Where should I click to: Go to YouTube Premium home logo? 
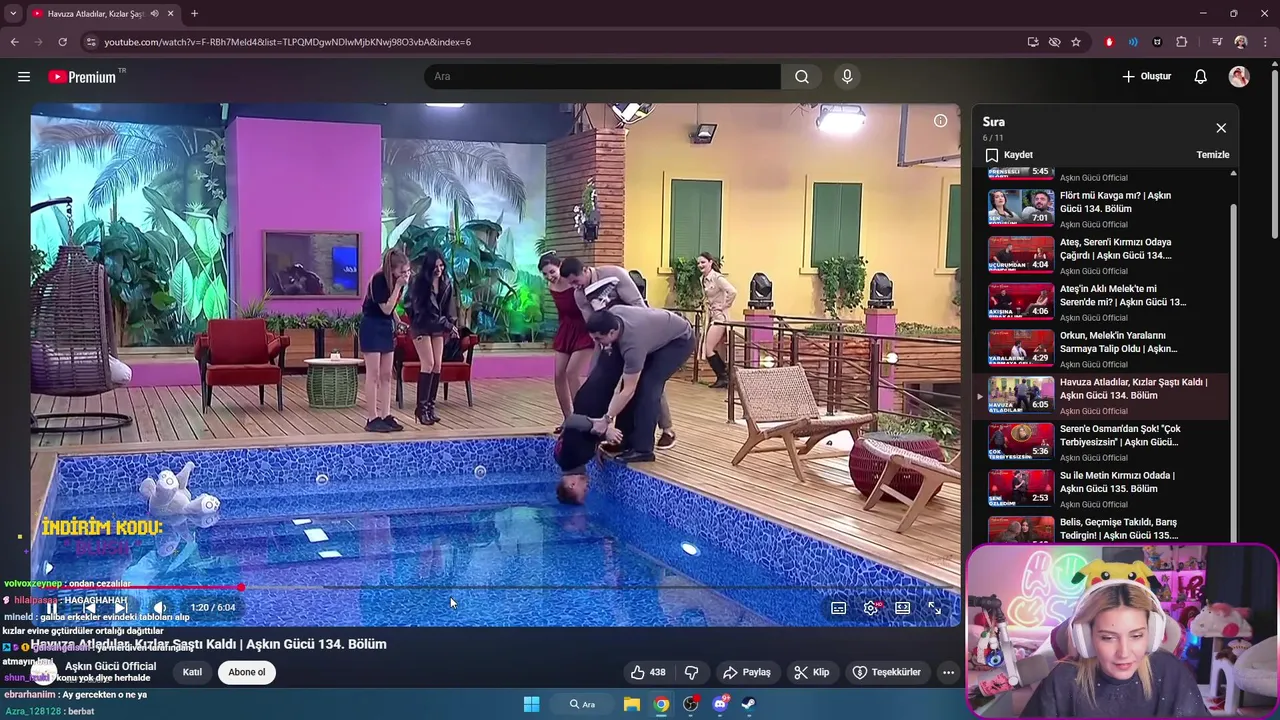point(82,77)
